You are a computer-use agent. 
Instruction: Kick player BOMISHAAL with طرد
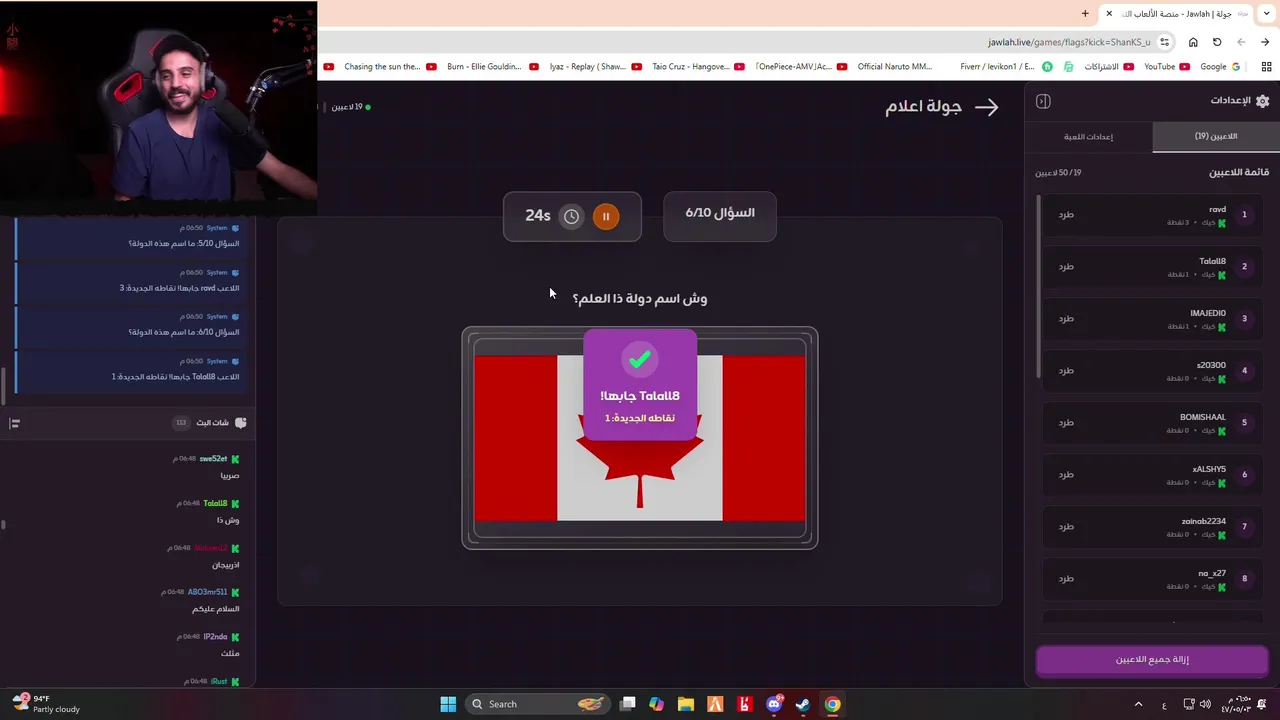(1066, 423)
